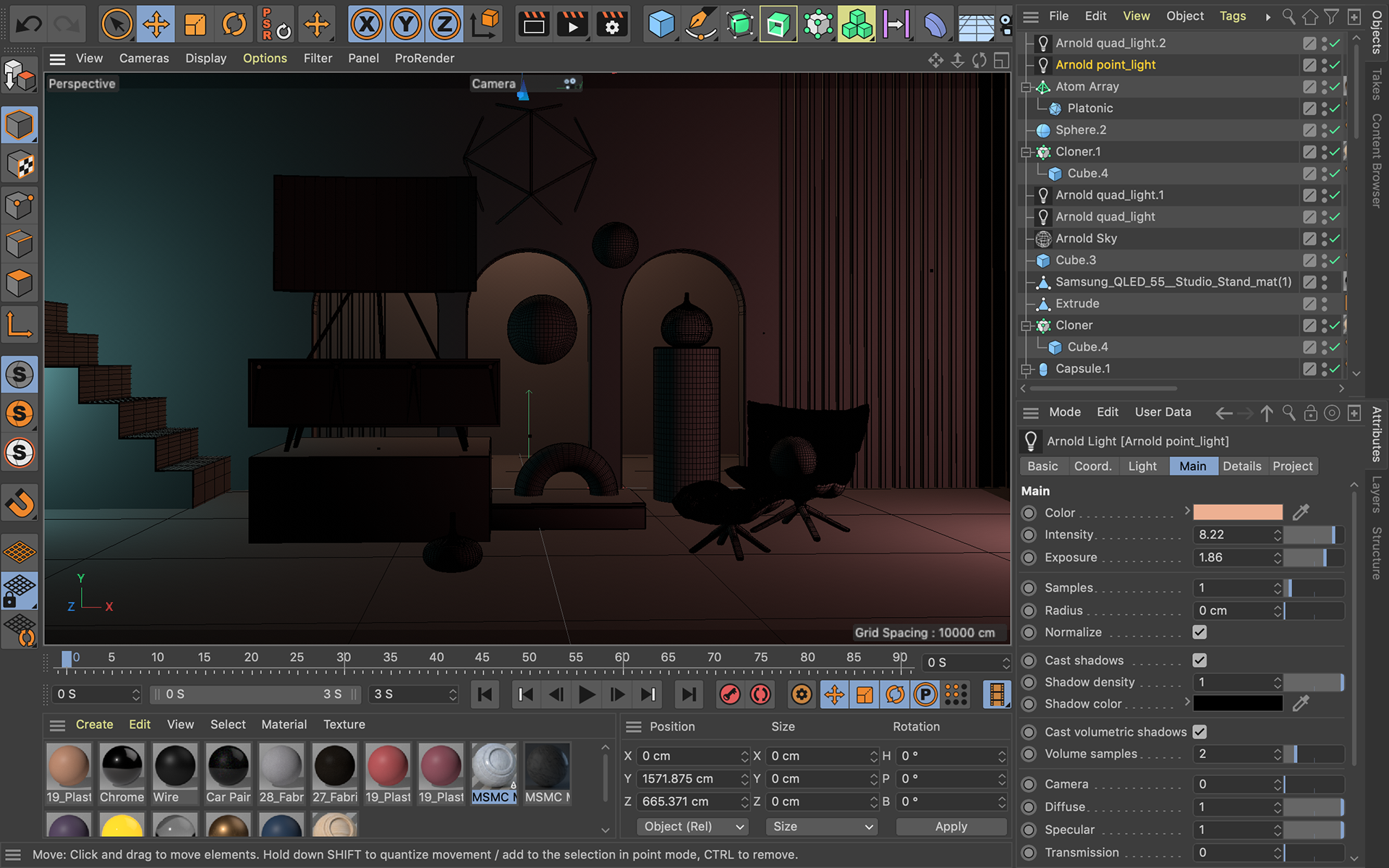
Task: Select the Chrome material thumbnail
Action: (x=122, y=766)
